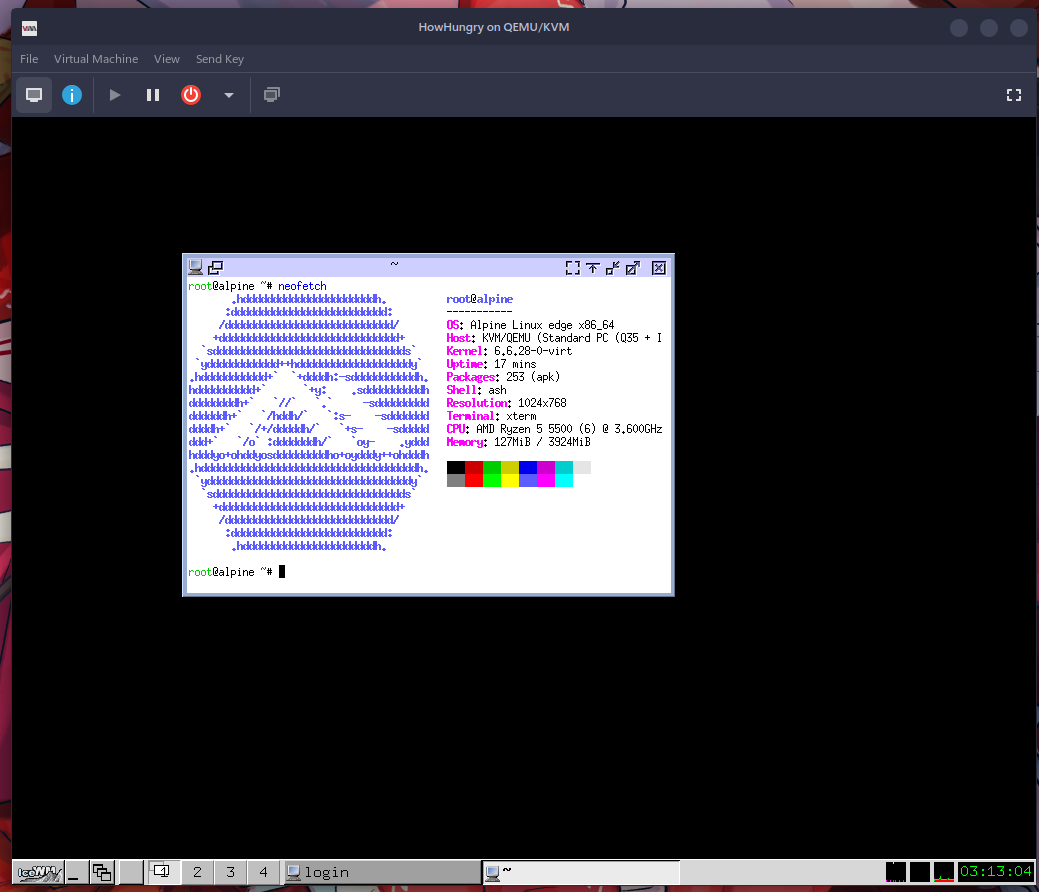Click the Memory 127MiB / 3924MiB line

(x=518, y=442)
